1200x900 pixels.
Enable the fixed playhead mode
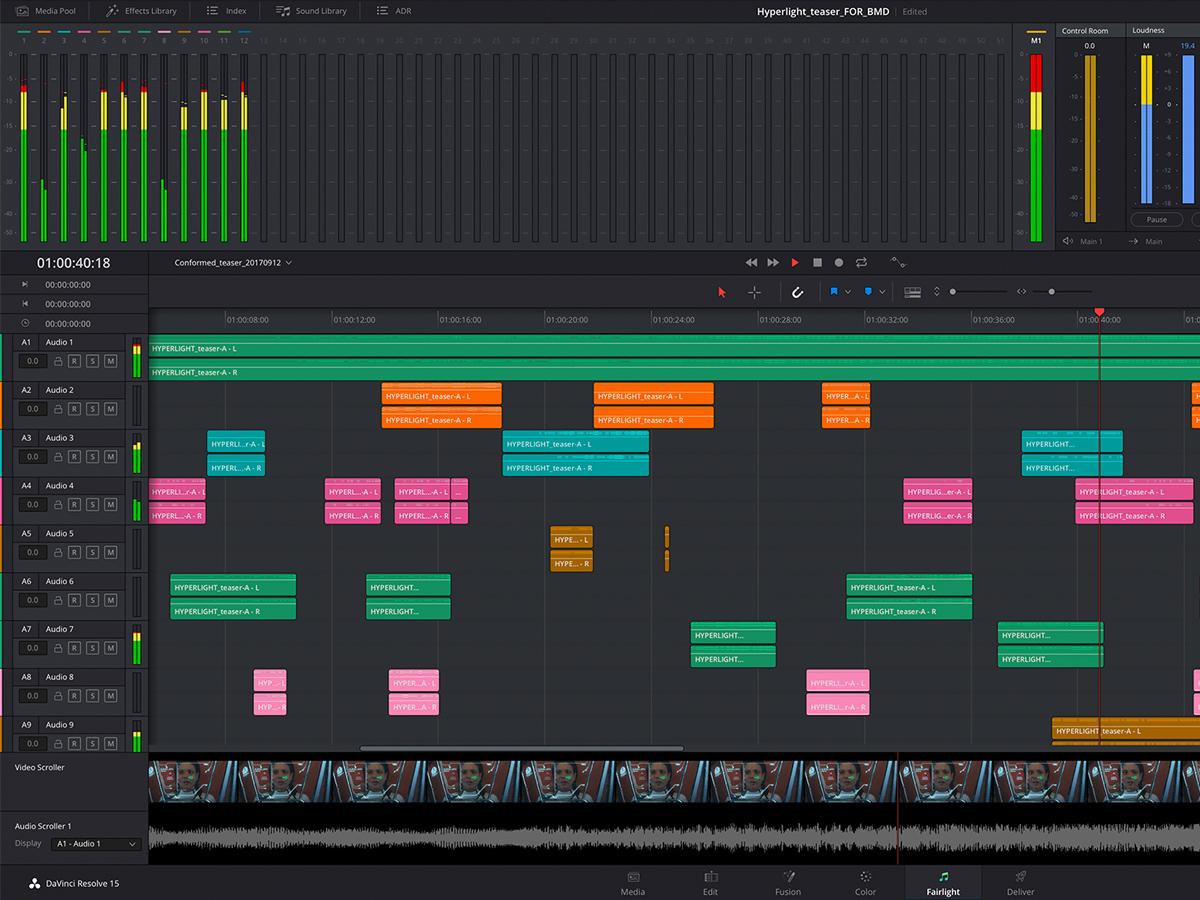(x=914, y=291)
